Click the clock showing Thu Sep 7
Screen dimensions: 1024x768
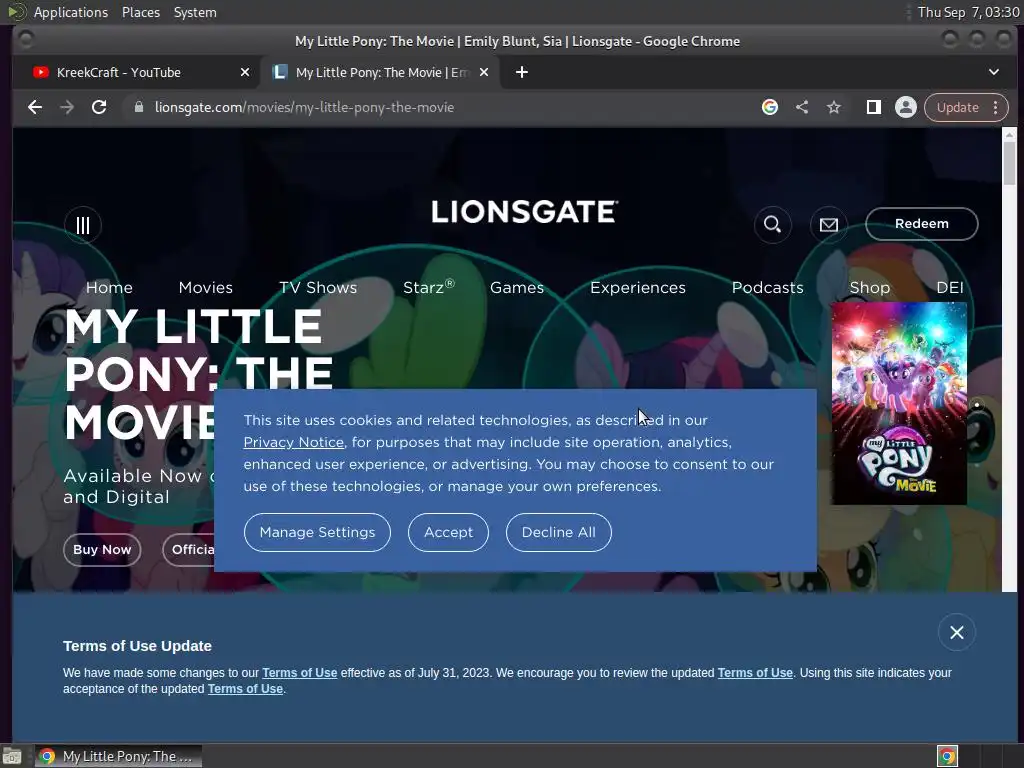(968, 12)
